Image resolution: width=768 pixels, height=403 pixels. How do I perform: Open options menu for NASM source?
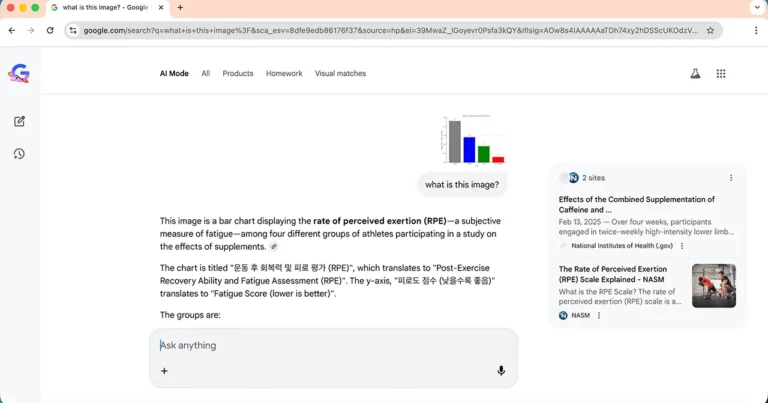point(599,315)
